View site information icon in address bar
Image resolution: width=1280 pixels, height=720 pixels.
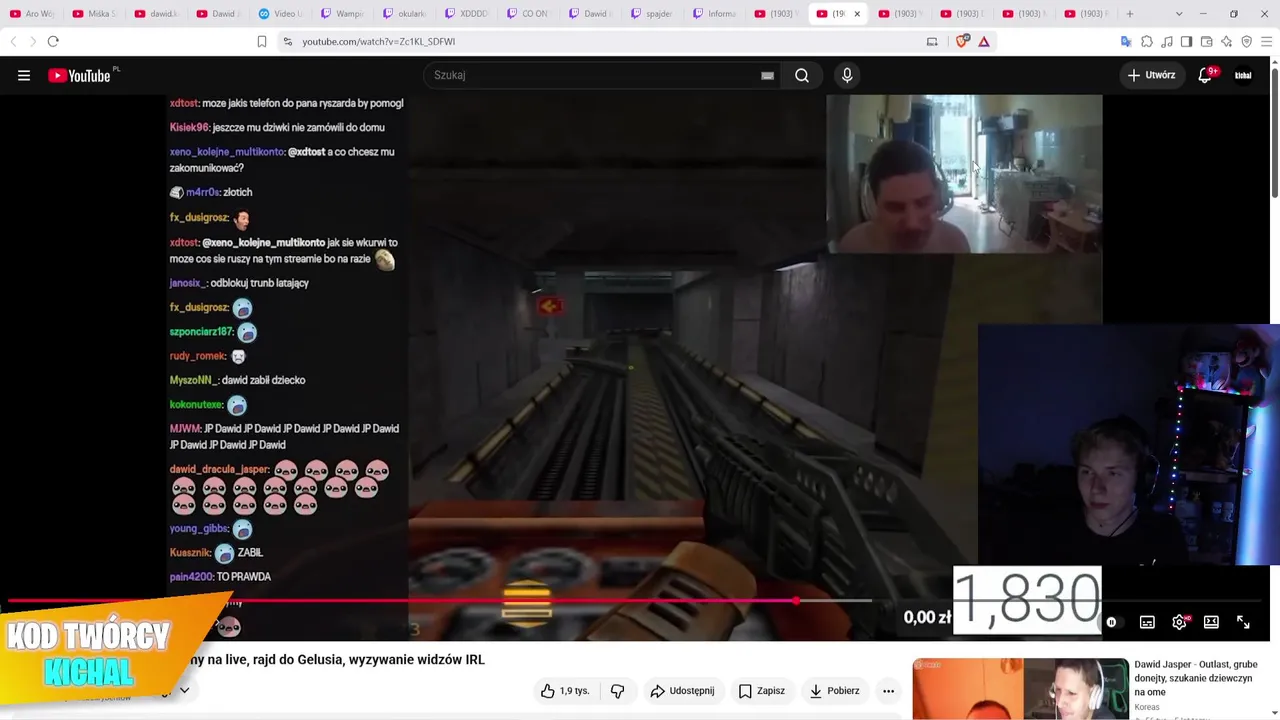[x=287, y=41]
